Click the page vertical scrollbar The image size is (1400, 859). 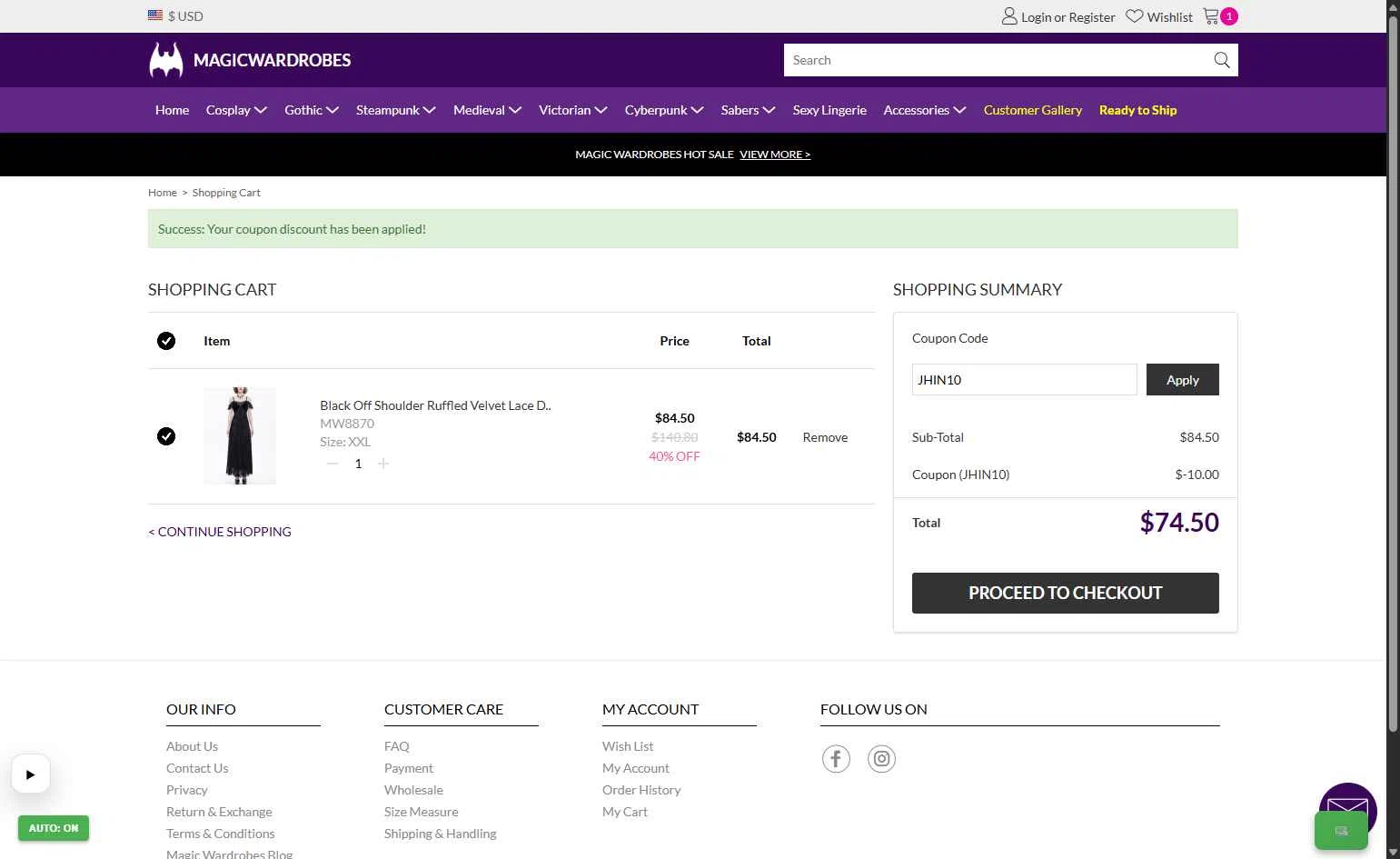1393,373
